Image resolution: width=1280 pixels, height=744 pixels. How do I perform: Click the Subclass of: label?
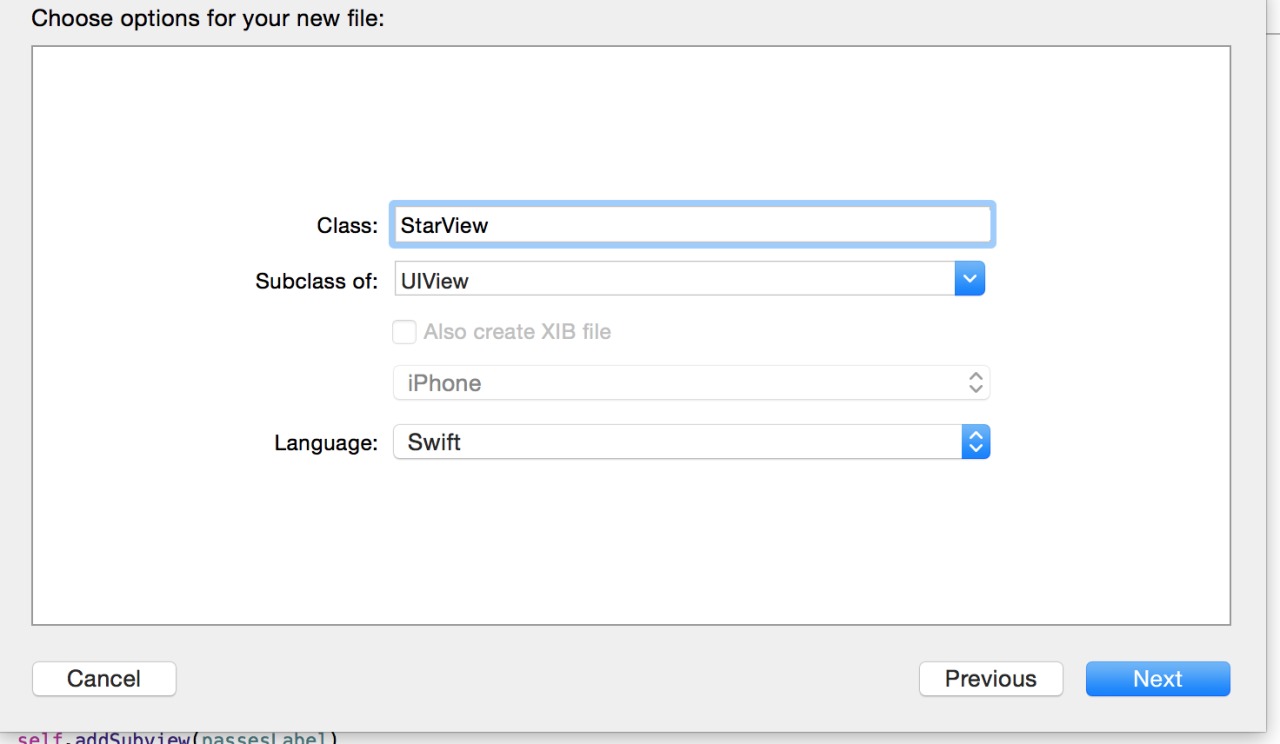[x=316, y=281]
